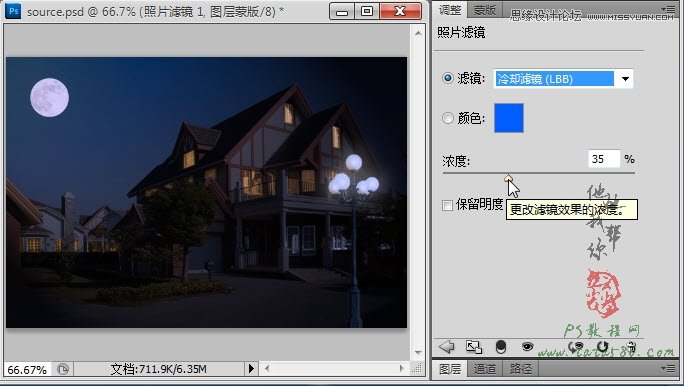Open adjustments panel flyout menu

pos(668,9)
